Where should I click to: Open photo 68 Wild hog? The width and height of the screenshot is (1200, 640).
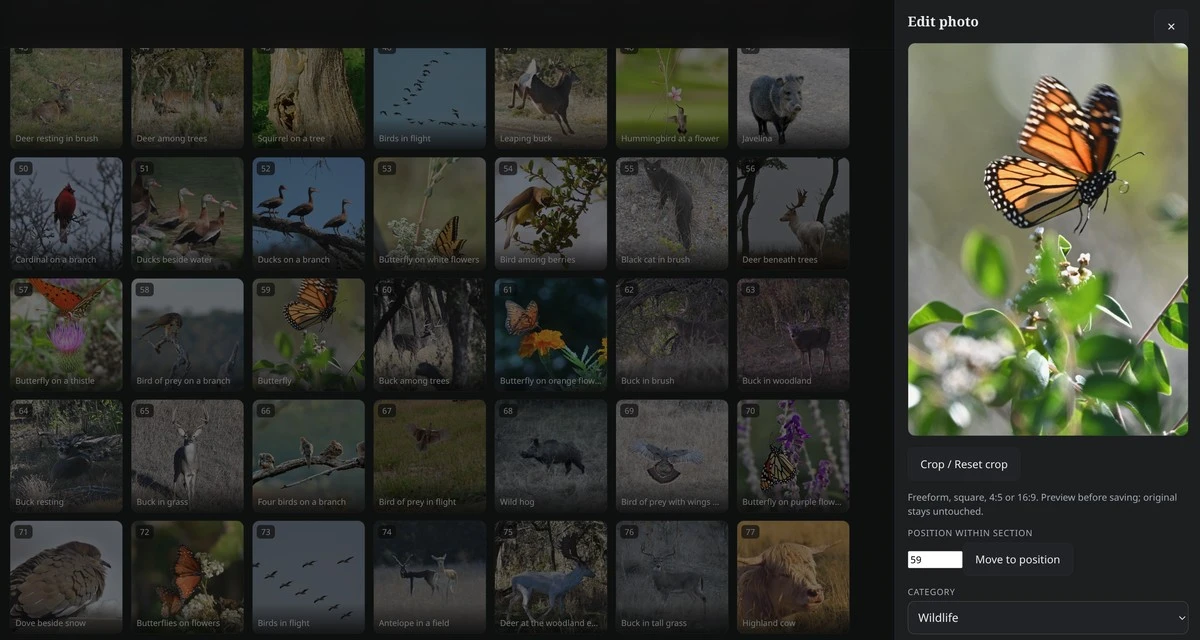[x=551, y=456]
